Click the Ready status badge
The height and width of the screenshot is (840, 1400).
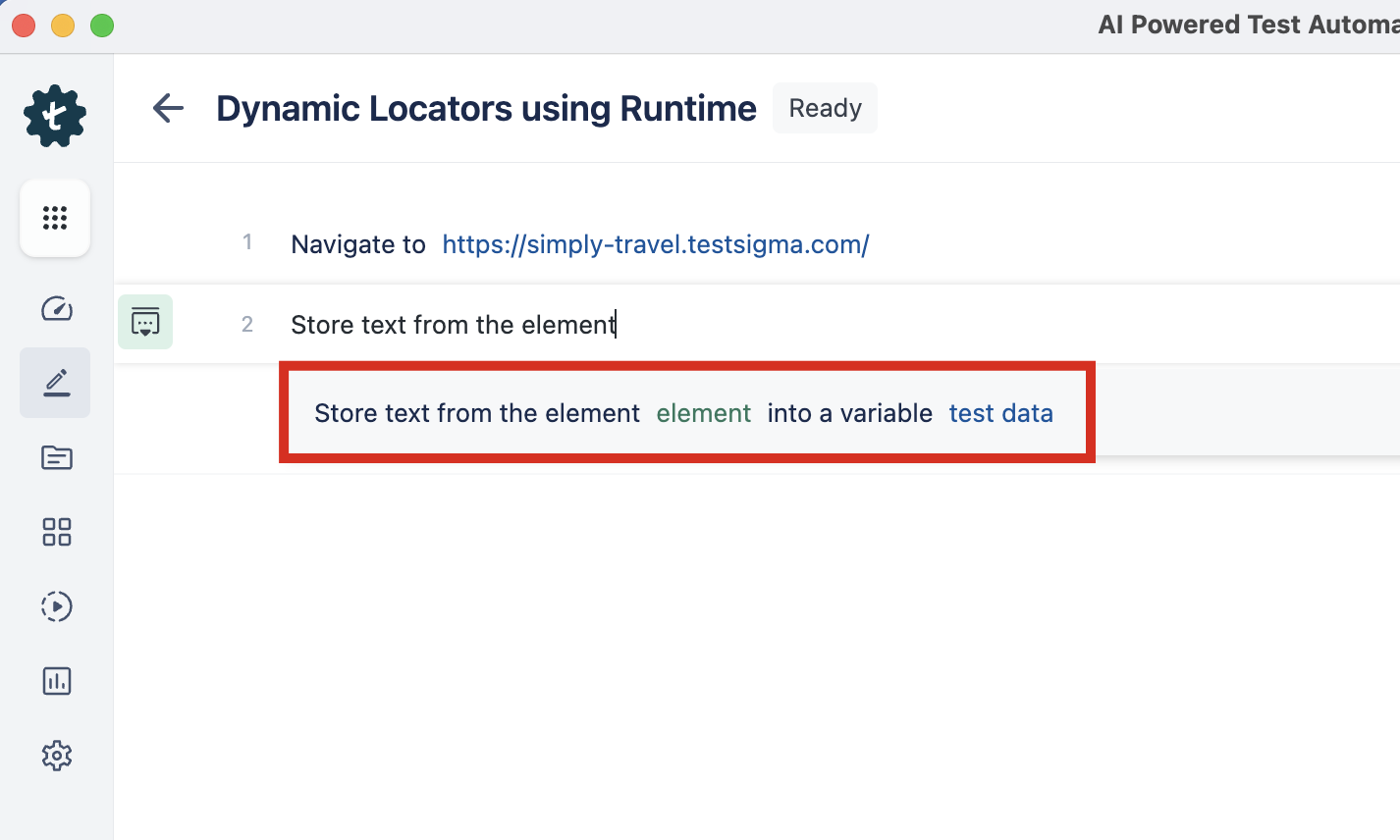click(x=824, y=108)
